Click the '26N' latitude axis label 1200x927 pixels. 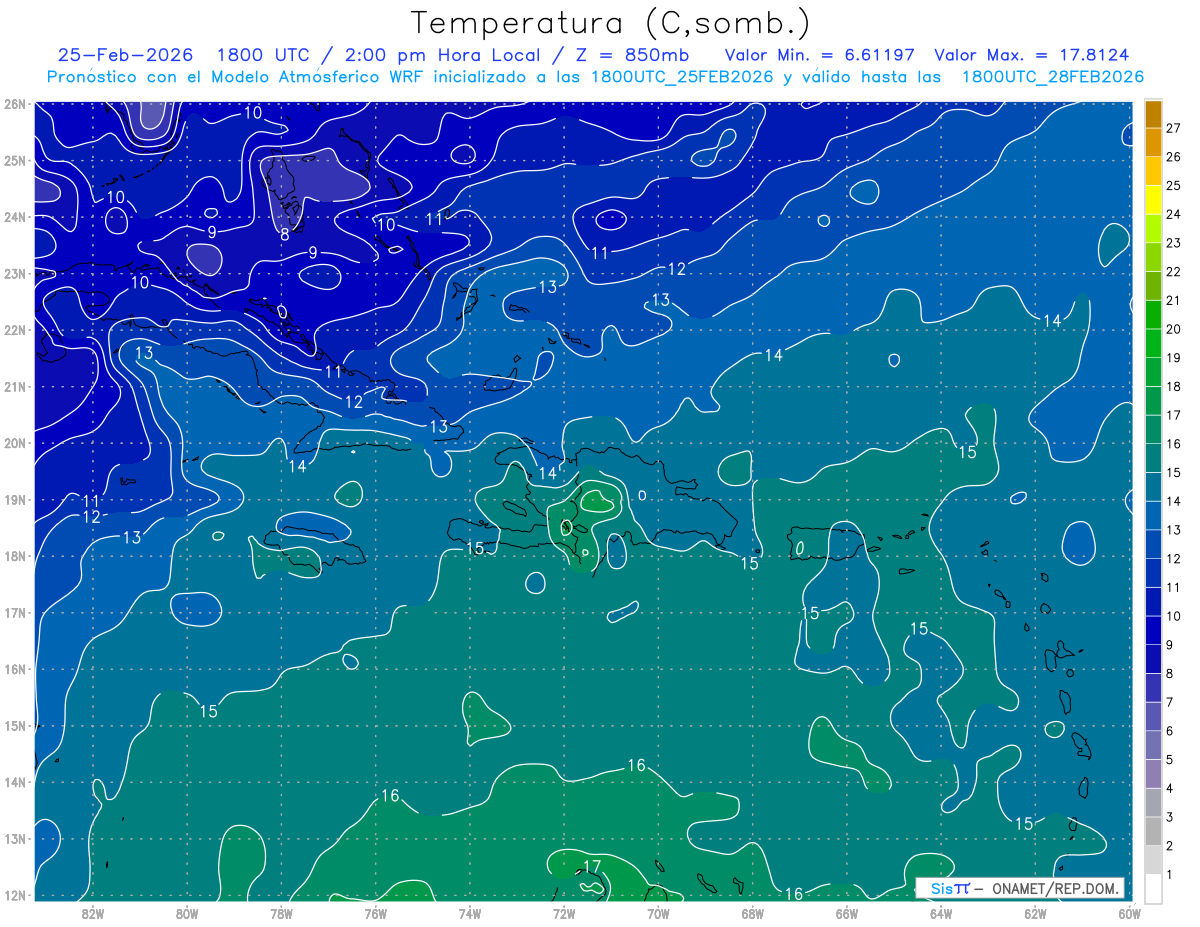(x=14, y=104)
